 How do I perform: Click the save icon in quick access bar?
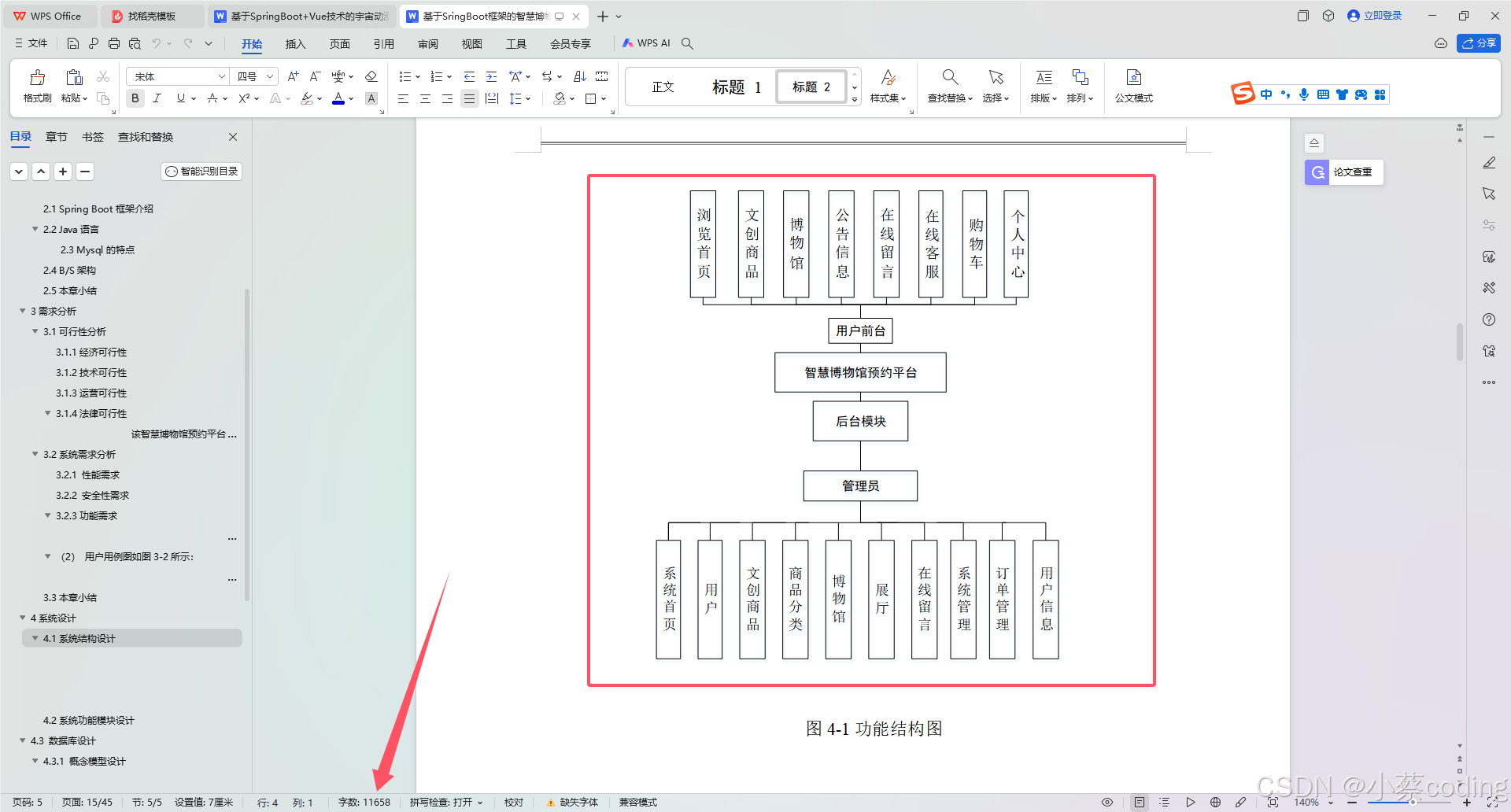[x=73, y=43]
